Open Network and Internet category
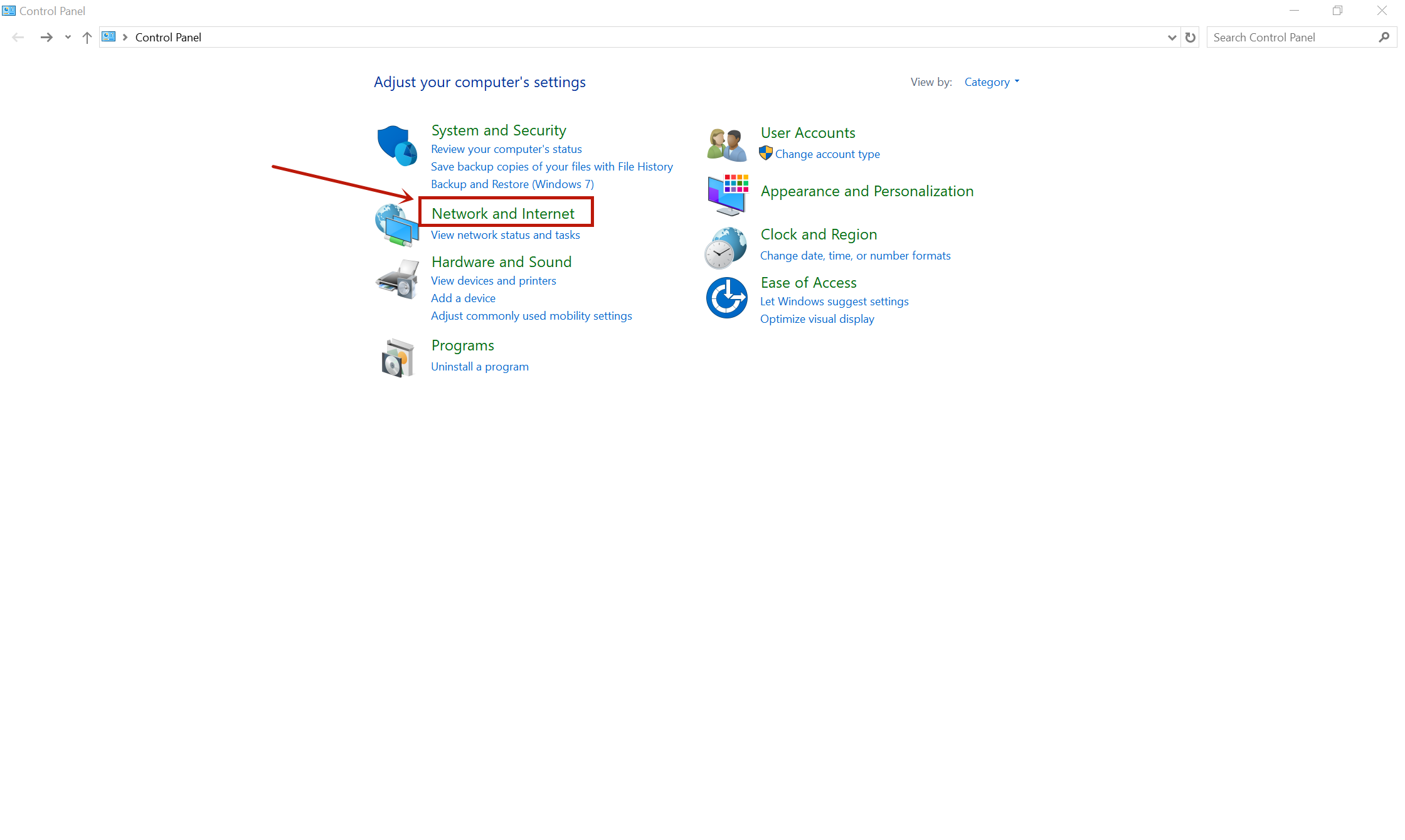1405x840 pixels. point(502,214)
